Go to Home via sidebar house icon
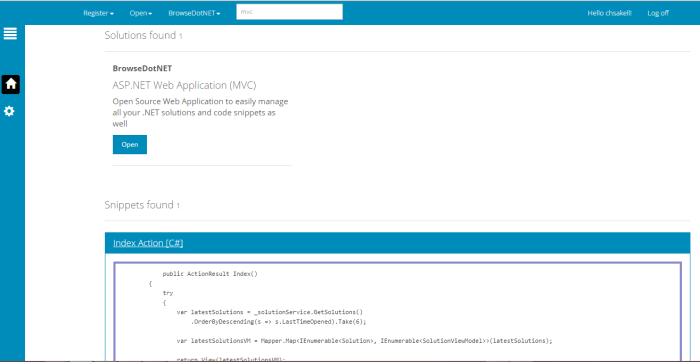 click(x=10, y=84)
